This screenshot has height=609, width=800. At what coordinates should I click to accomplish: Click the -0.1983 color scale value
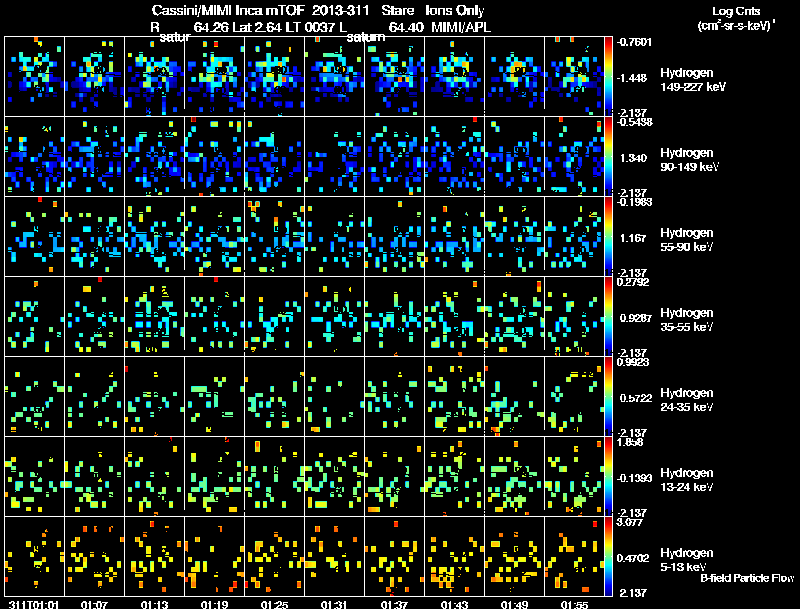click(x=633, y=202)
